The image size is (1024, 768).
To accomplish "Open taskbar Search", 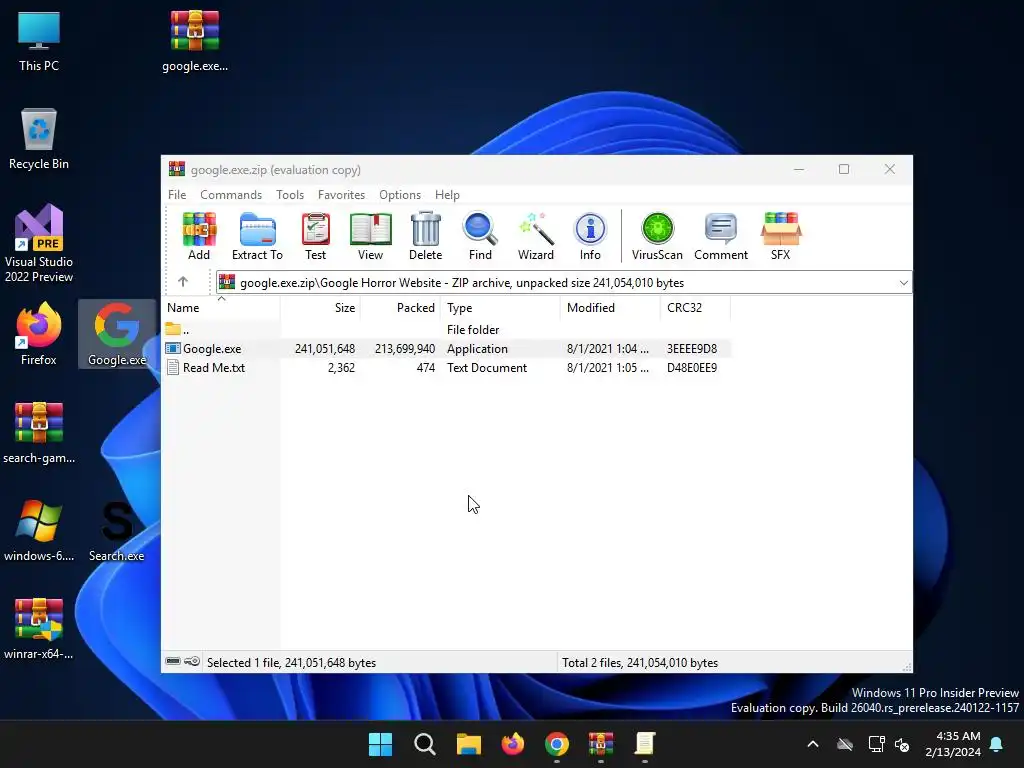I will (x=424, y=744).
